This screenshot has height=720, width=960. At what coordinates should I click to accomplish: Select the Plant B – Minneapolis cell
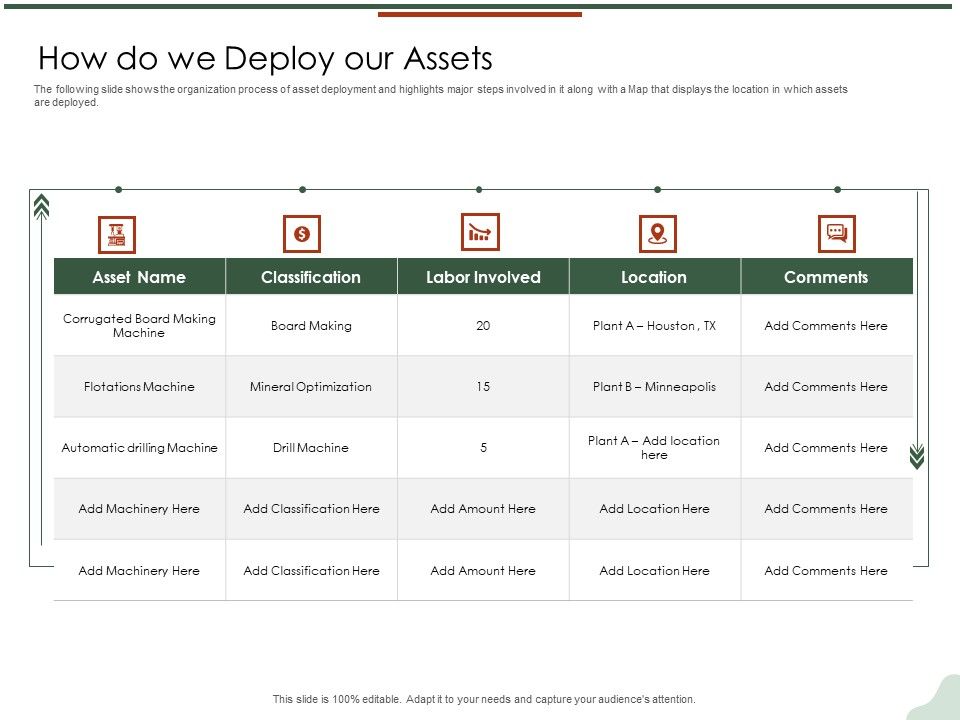coord(654,386)
